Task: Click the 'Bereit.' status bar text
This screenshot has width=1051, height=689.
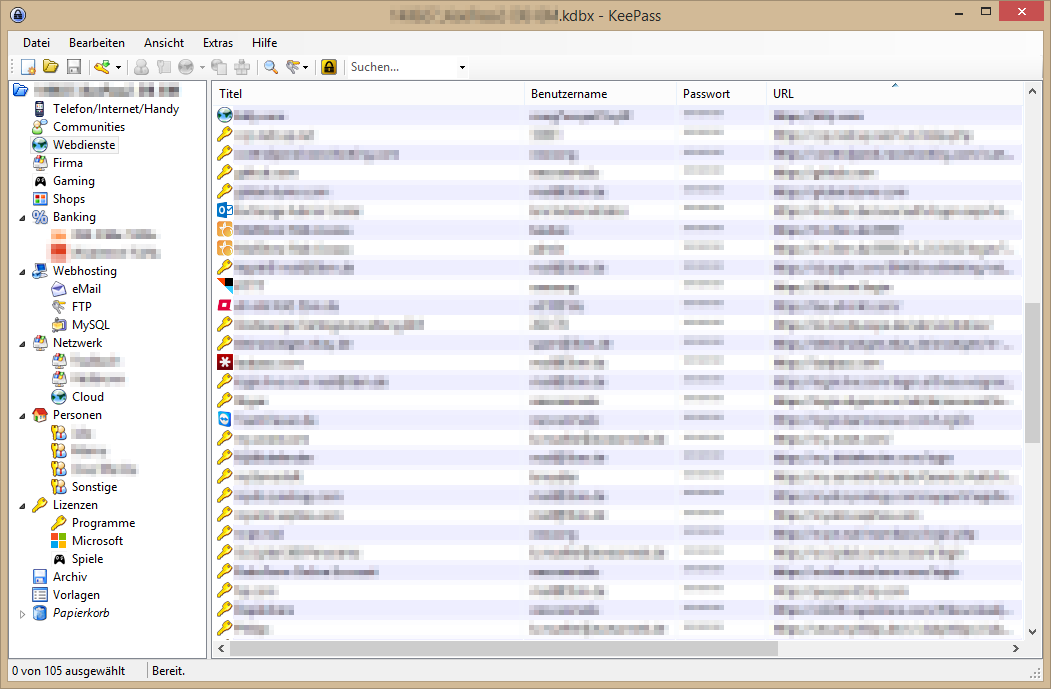Action: 168,671
